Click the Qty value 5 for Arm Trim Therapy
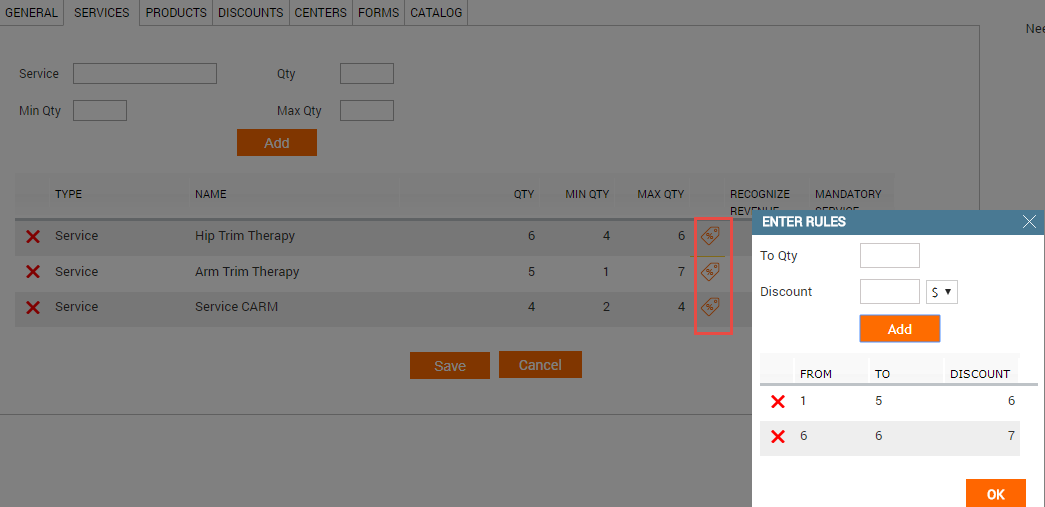 point(530,272)
